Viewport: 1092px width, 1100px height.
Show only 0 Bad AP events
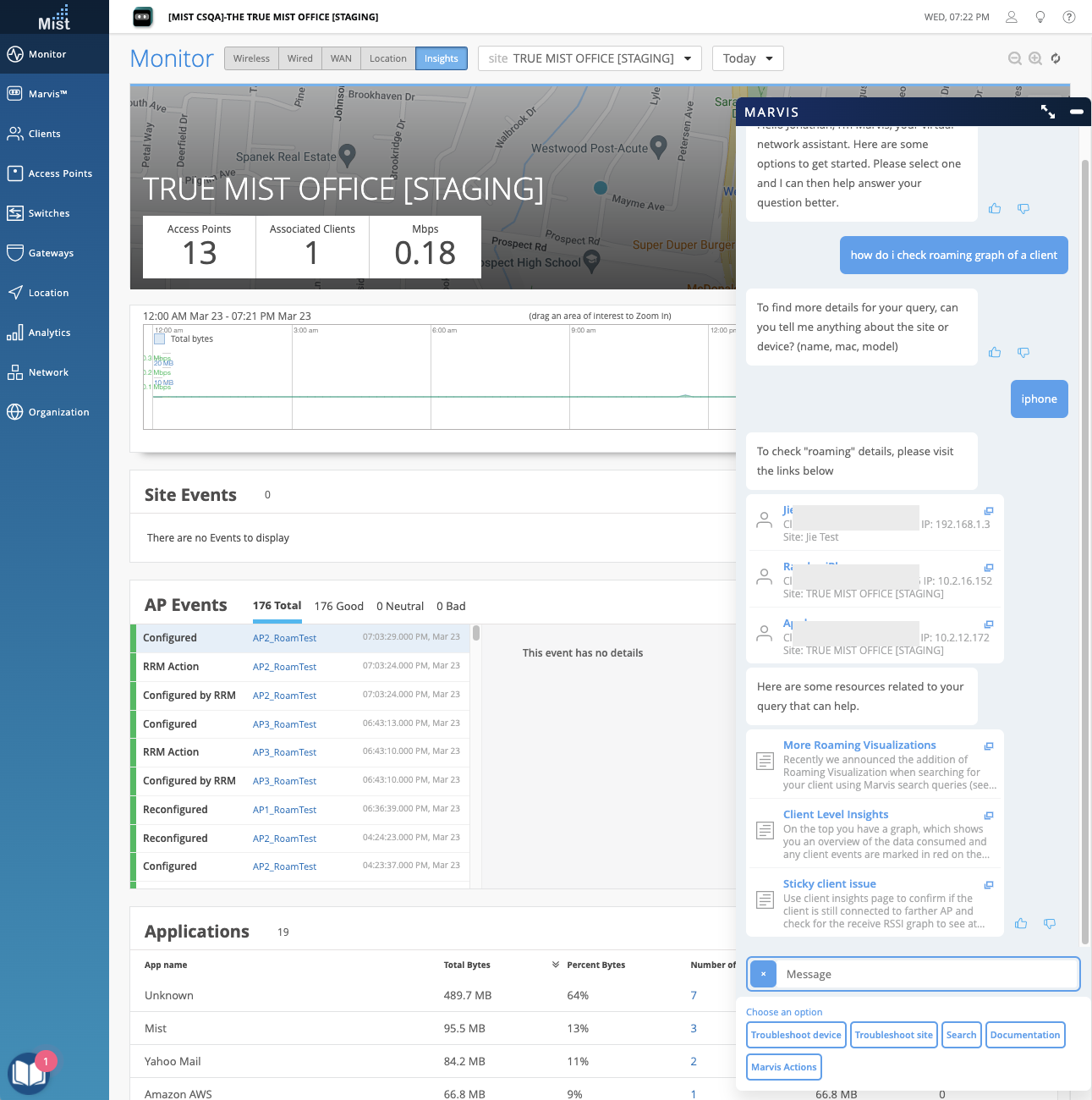point(451,606)
